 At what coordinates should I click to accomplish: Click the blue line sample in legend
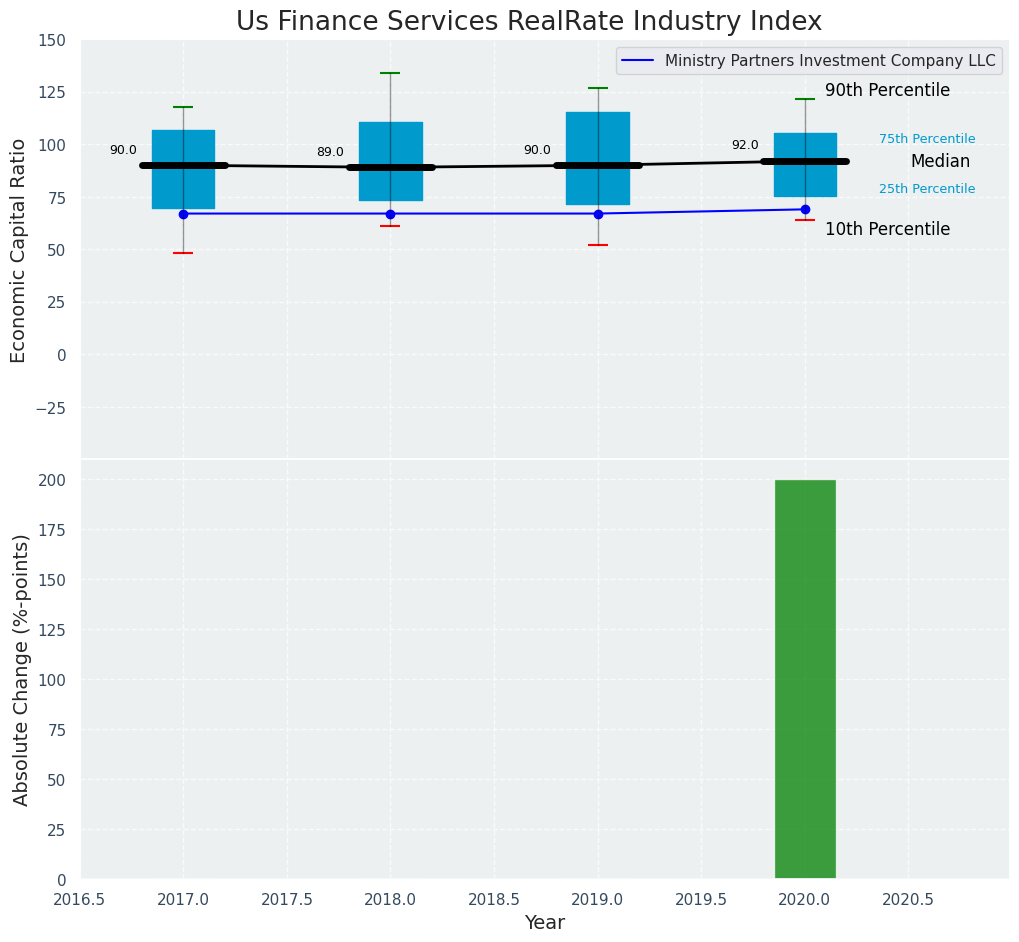[638, 61]
